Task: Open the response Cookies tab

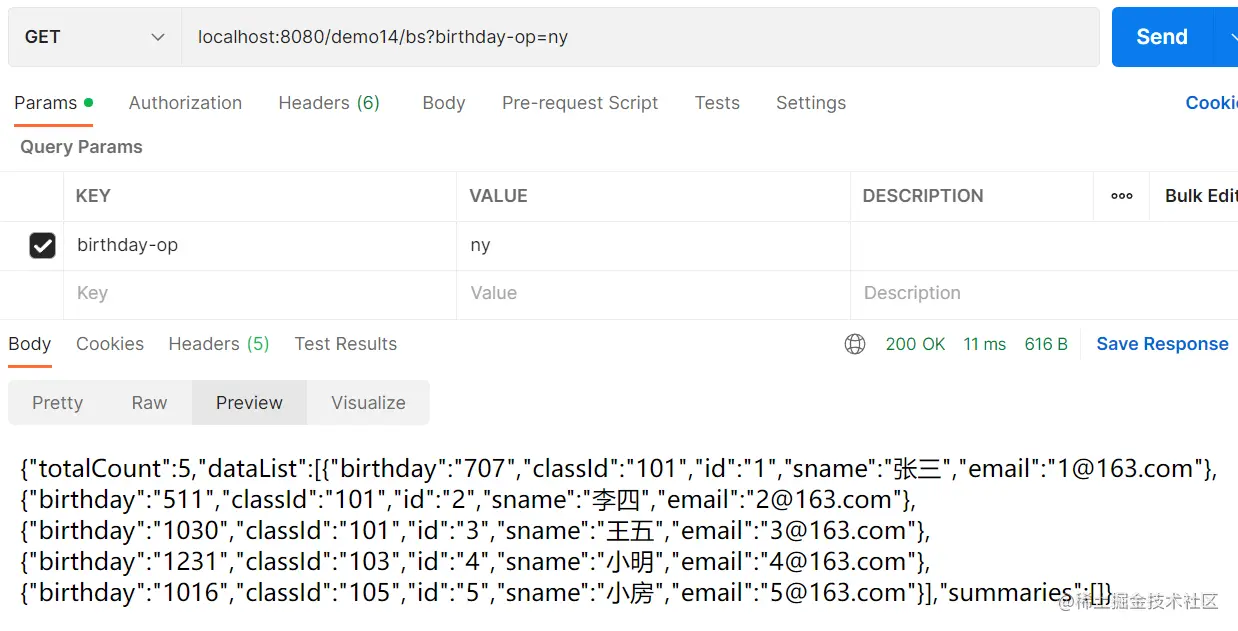Action: click(110, 344)
